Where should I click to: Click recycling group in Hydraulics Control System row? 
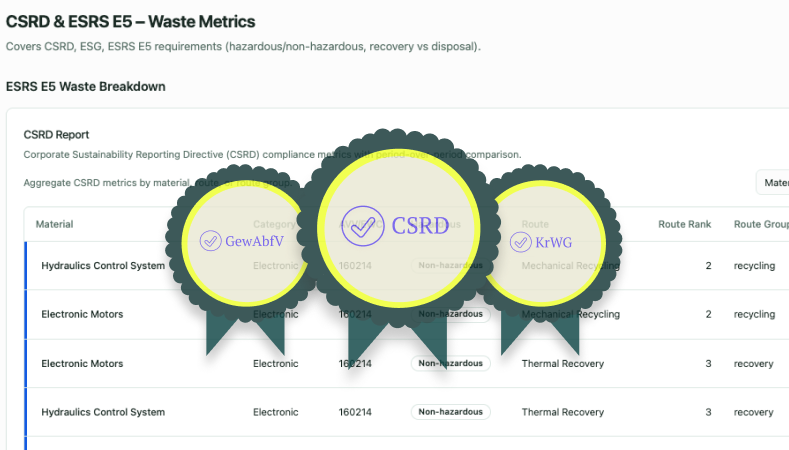tap(754, 266)
